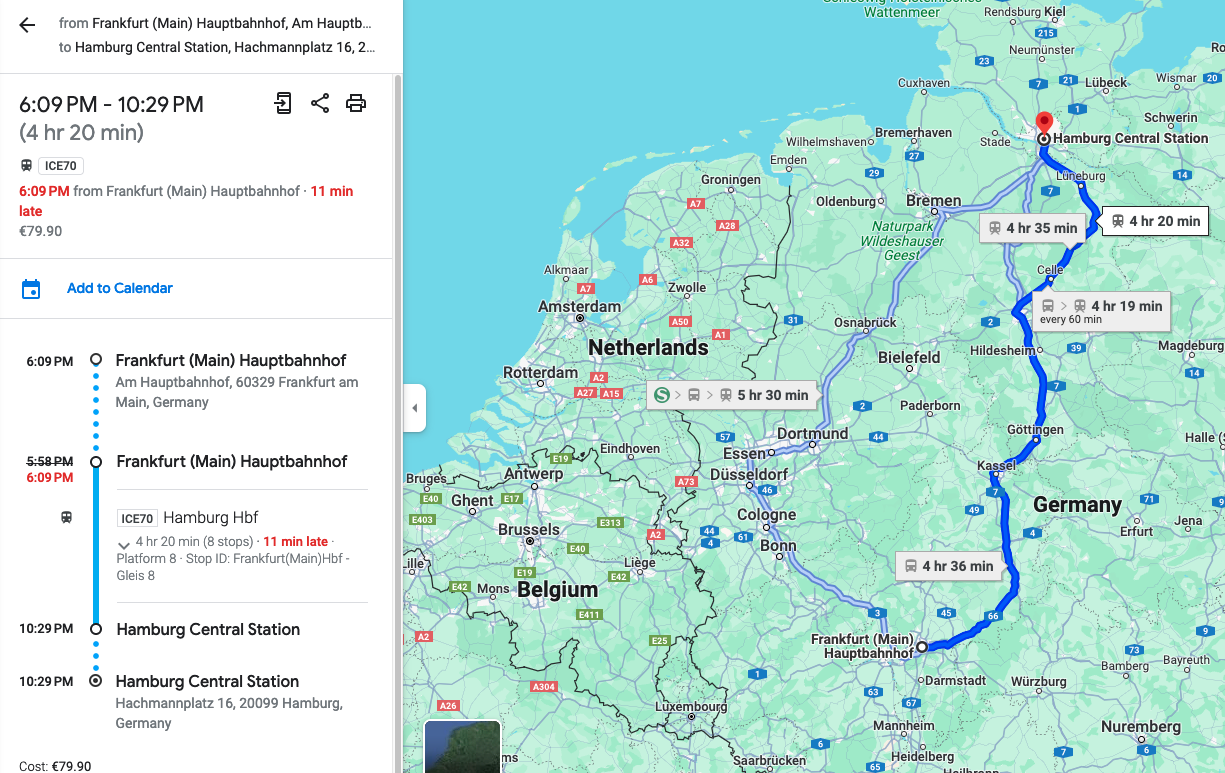
Task: Click train icon beside ICE70 Hamburg Hbf
Action: coord(66,518)
